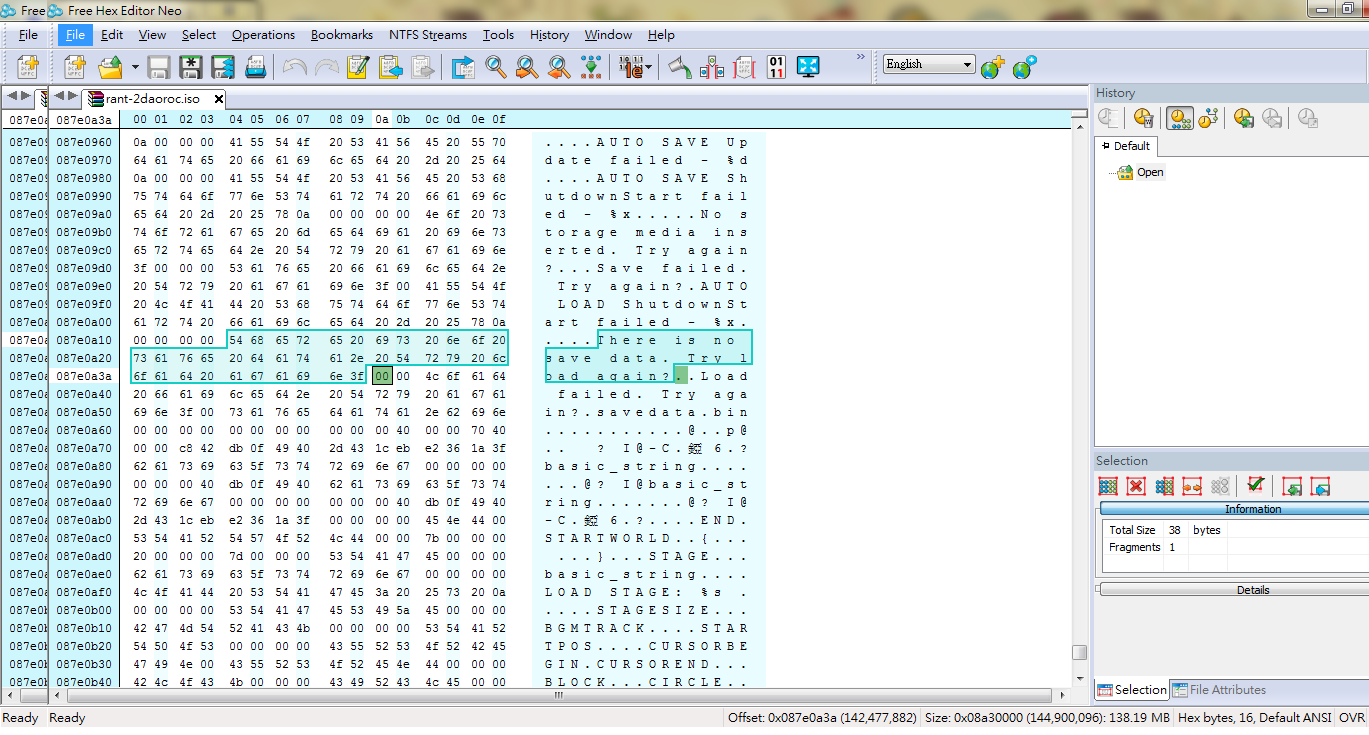The height and width of the screenshot is (735, 1369).
Task: Click the save history icon with green arrow
Action: (1244, 118)
